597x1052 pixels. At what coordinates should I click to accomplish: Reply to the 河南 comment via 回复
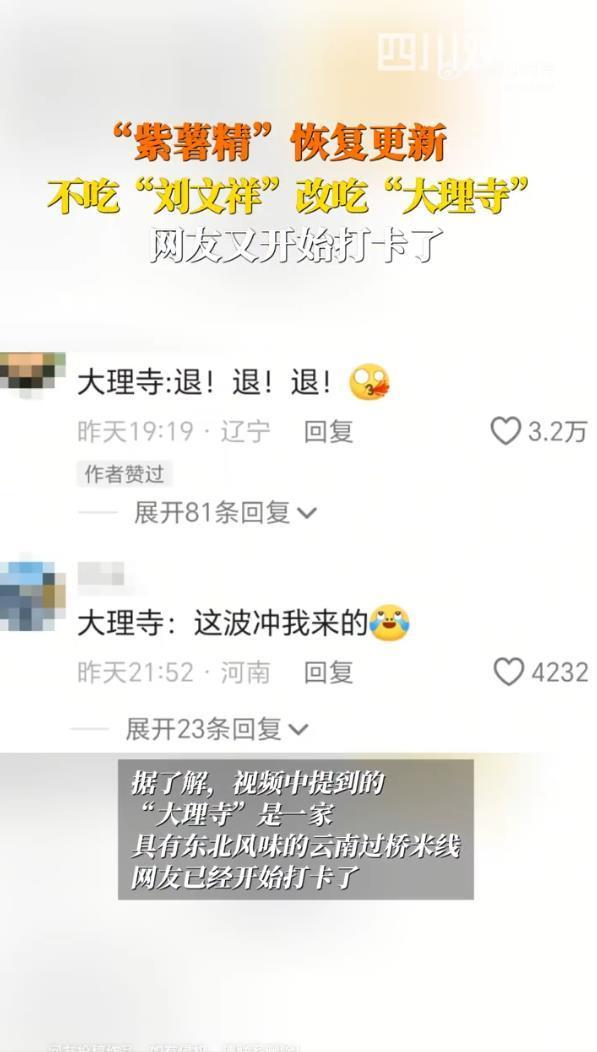(329, 672)
